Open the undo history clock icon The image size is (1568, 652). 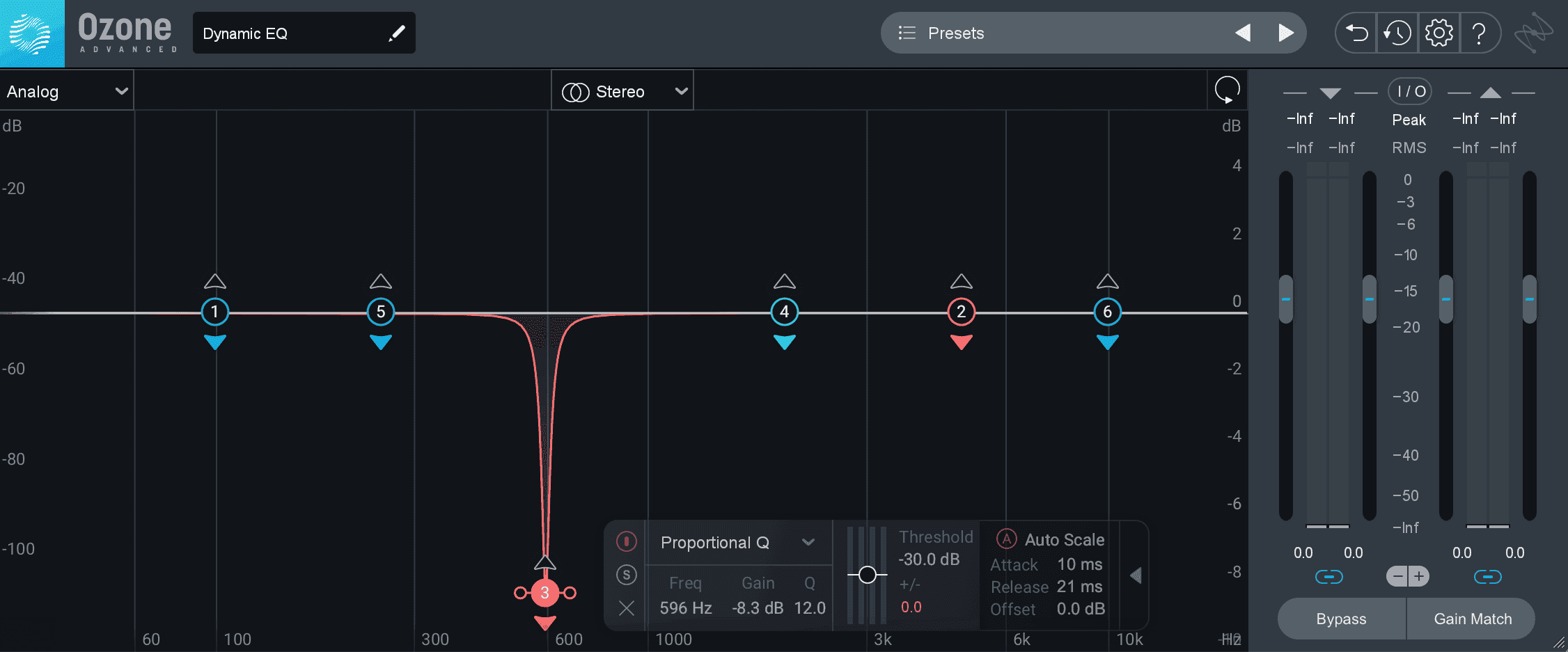point(1397,33)
